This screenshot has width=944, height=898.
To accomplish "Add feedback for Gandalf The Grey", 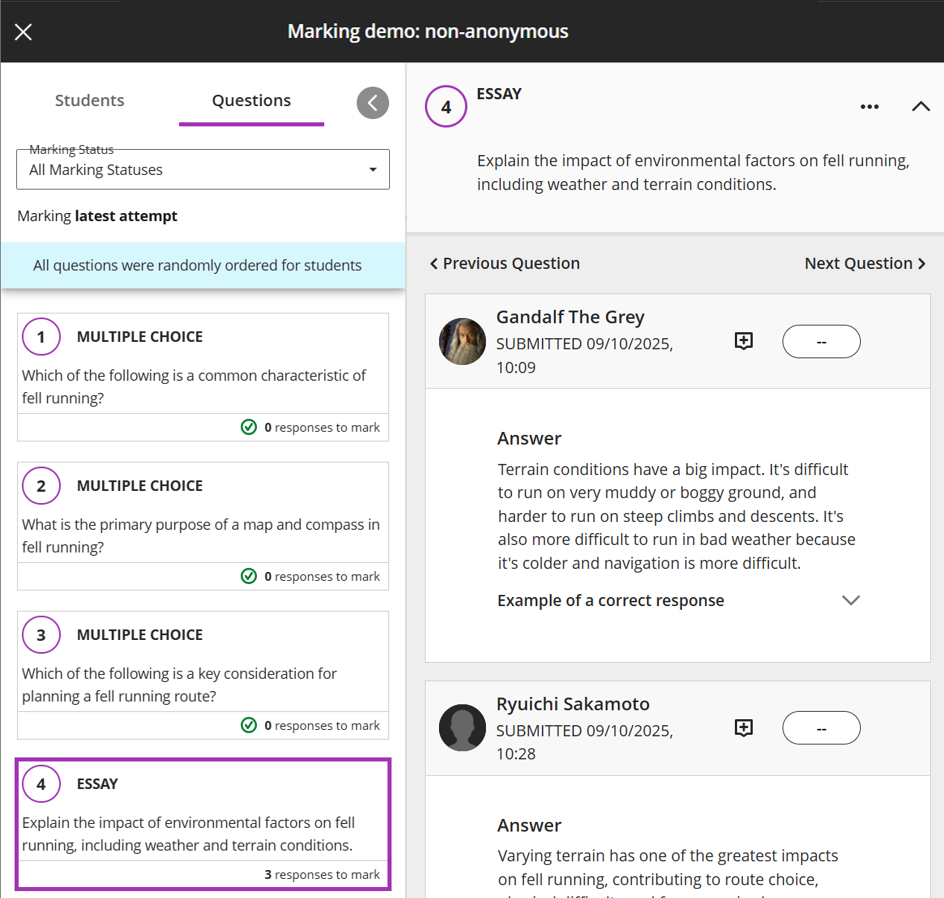I will pyautogui.click(x=743, y=341).
